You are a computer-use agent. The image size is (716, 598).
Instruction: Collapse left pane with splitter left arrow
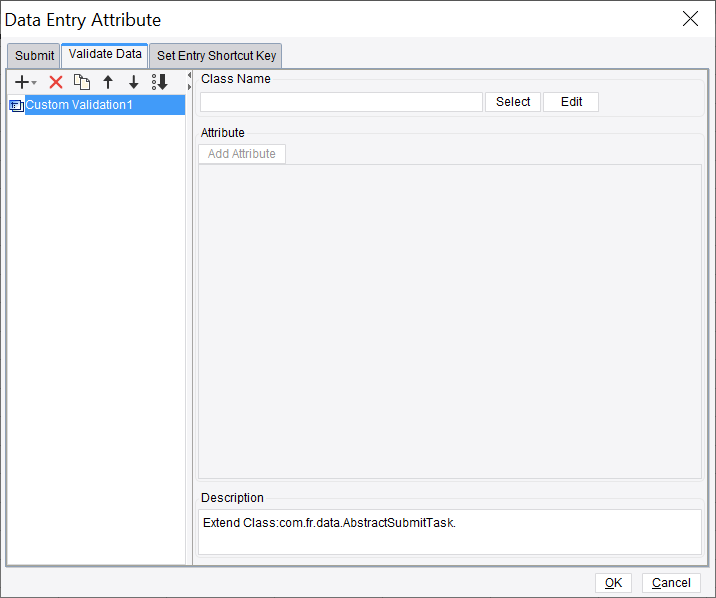189,75
